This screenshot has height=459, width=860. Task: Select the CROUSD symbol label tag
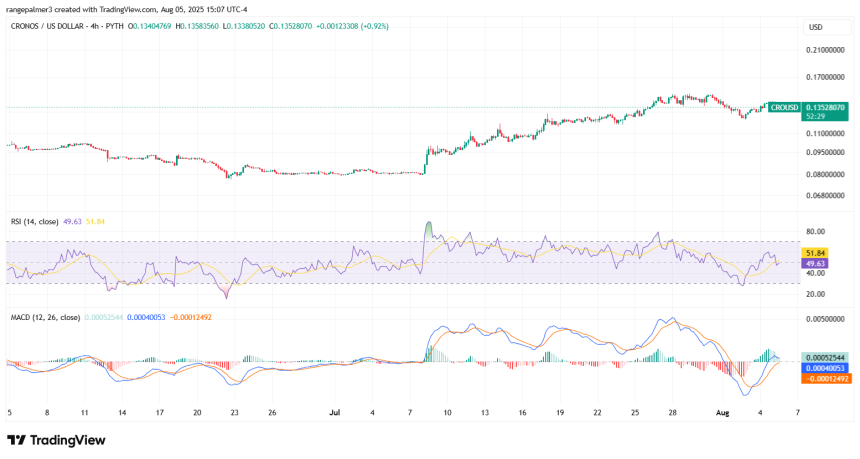click(x=784, y=107)
